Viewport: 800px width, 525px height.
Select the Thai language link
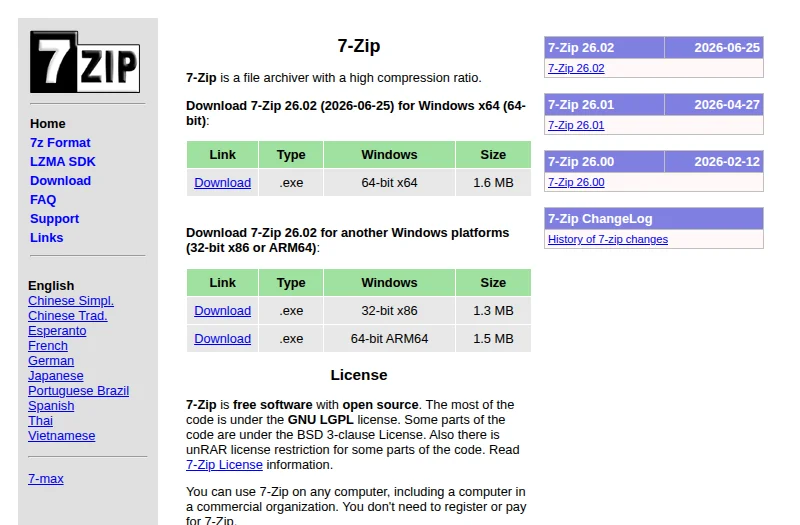[40, 421]
